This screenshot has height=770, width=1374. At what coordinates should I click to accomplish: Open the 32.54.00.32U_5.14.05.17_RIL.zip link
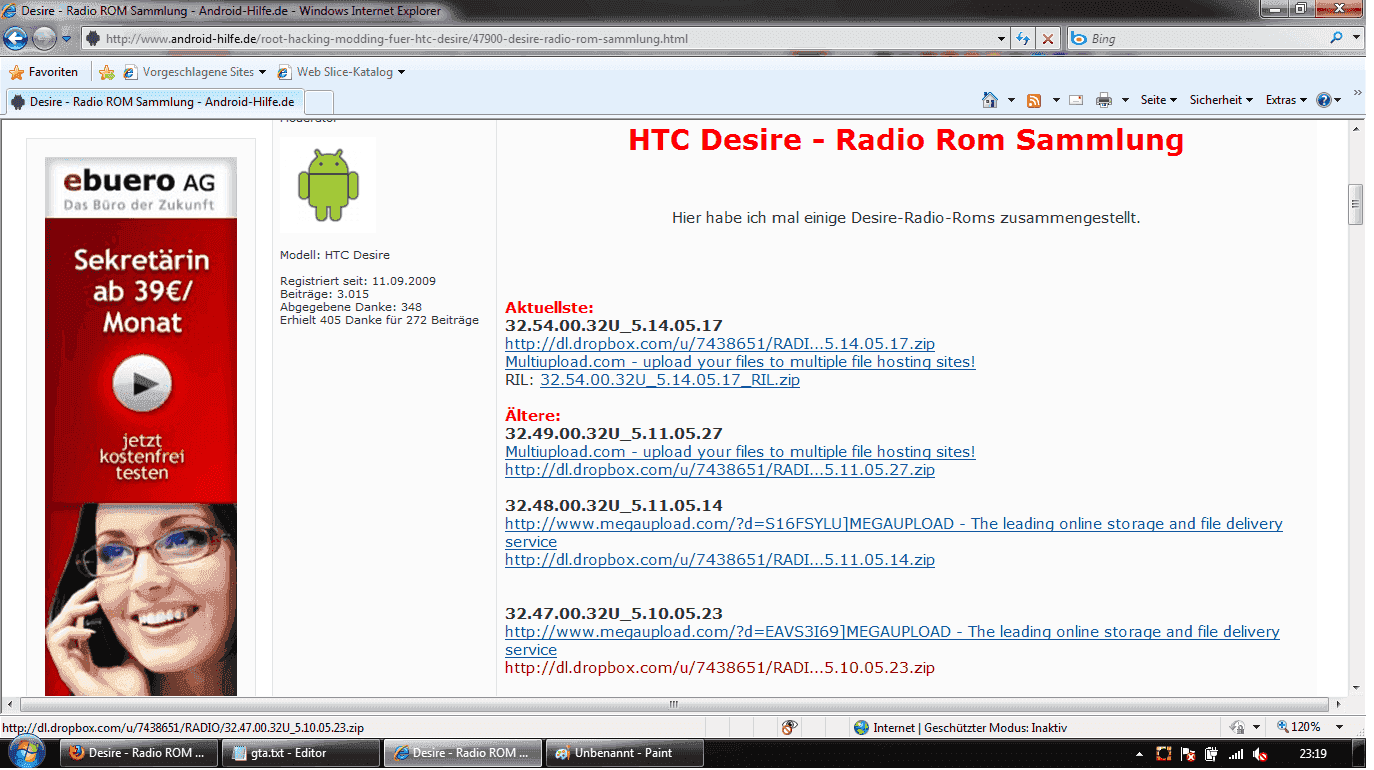click(x=670, y=380)
